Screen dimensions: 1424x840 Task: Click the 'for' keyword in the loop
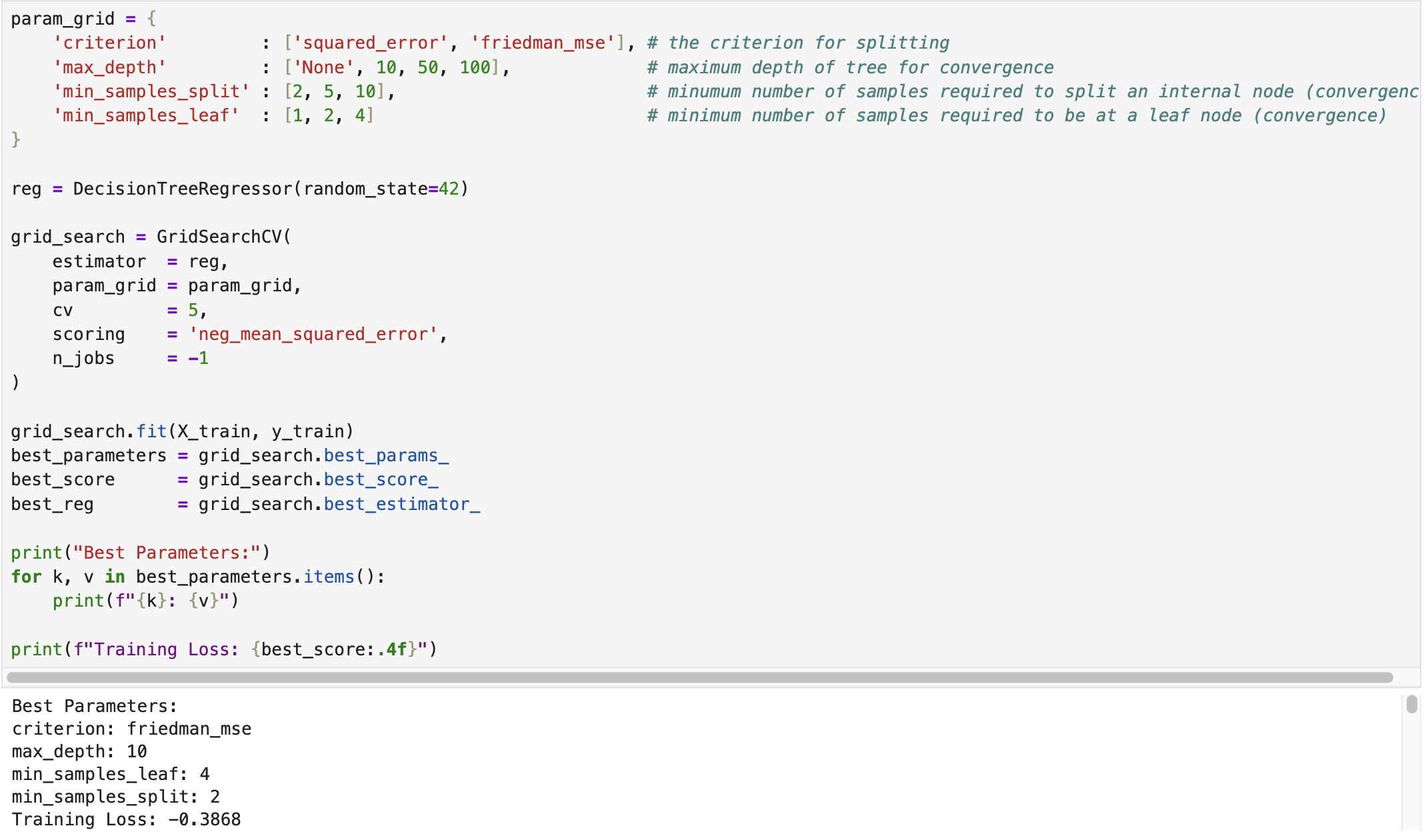(x=26, y=577)
